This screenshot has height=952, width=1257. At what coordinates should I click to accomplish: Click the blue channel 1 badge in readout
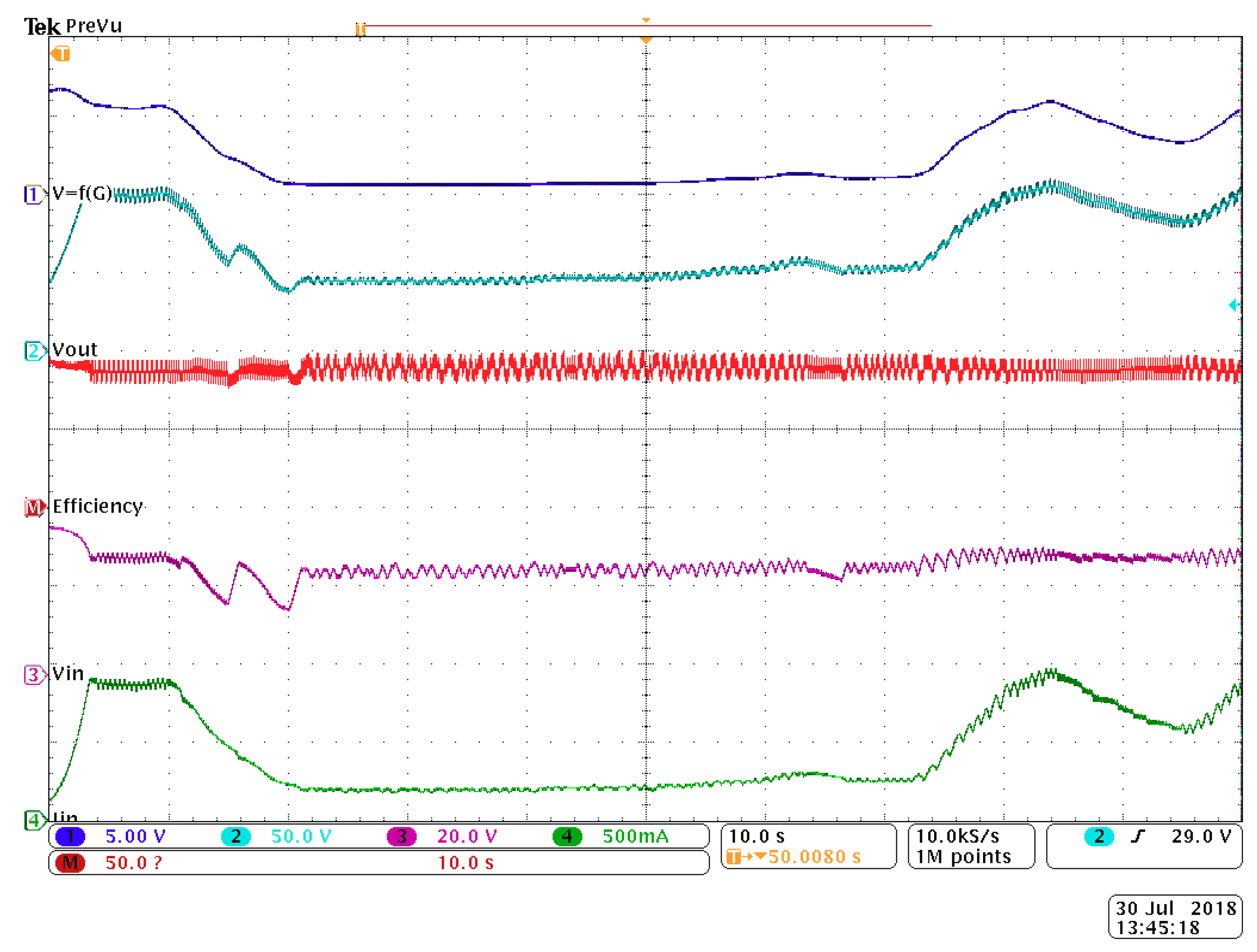click(70, 836)
